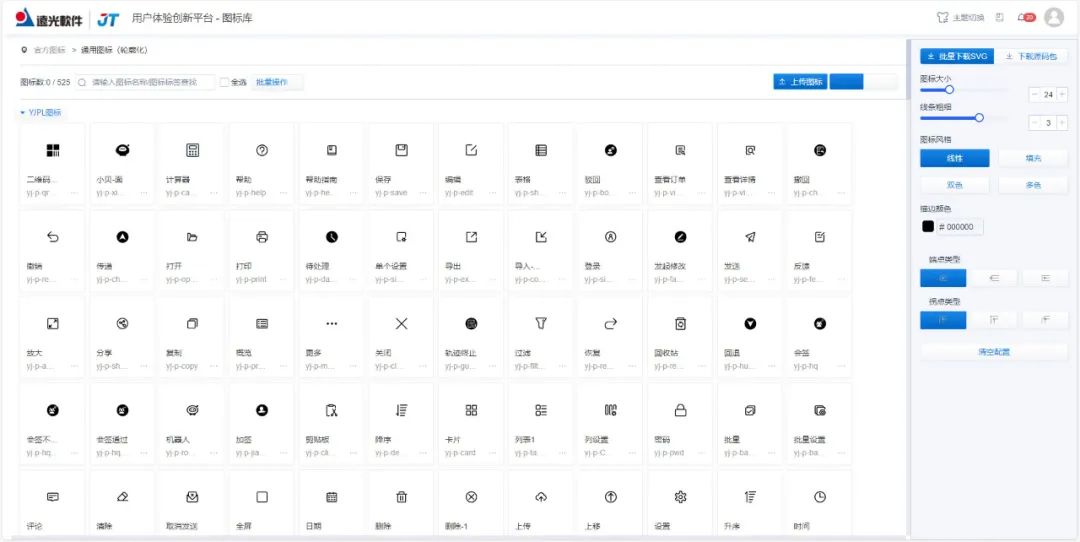Go to 官方图标 in the breadcrumb
The height and width of the screenshot is (542, 1080).
(49, 49)
